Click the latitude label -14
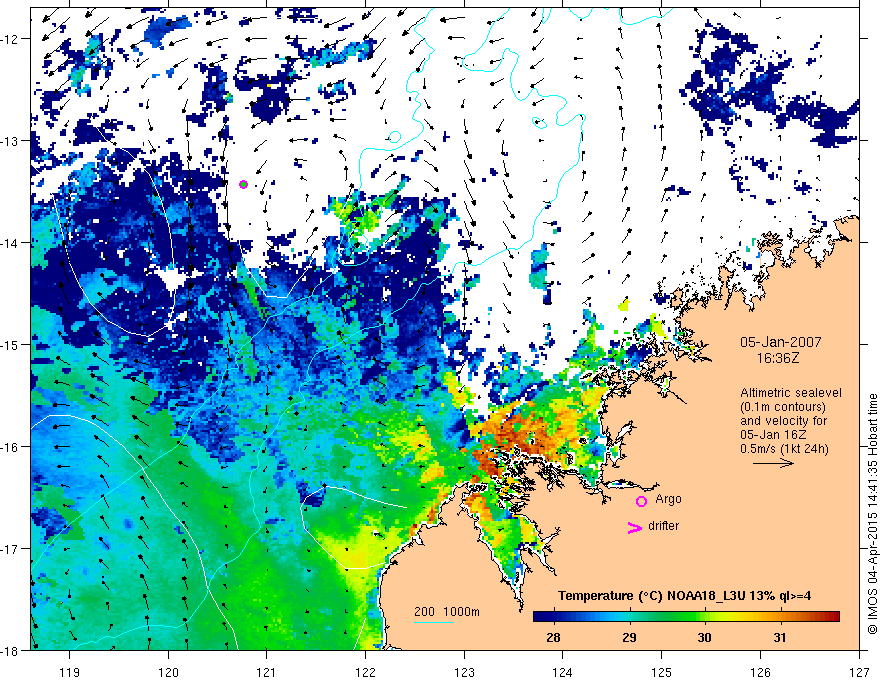The width and height of the screenshot is (880, 680). 11,243
